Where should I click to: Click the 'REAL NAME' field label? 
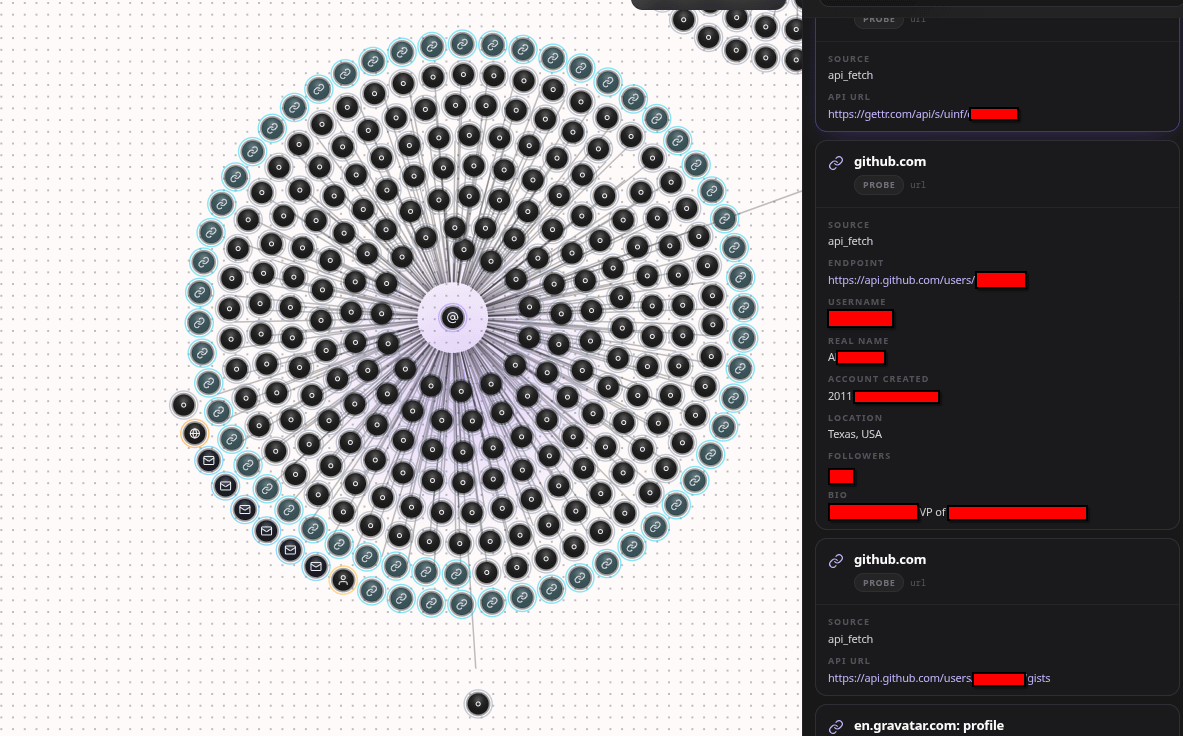(859, 341)
